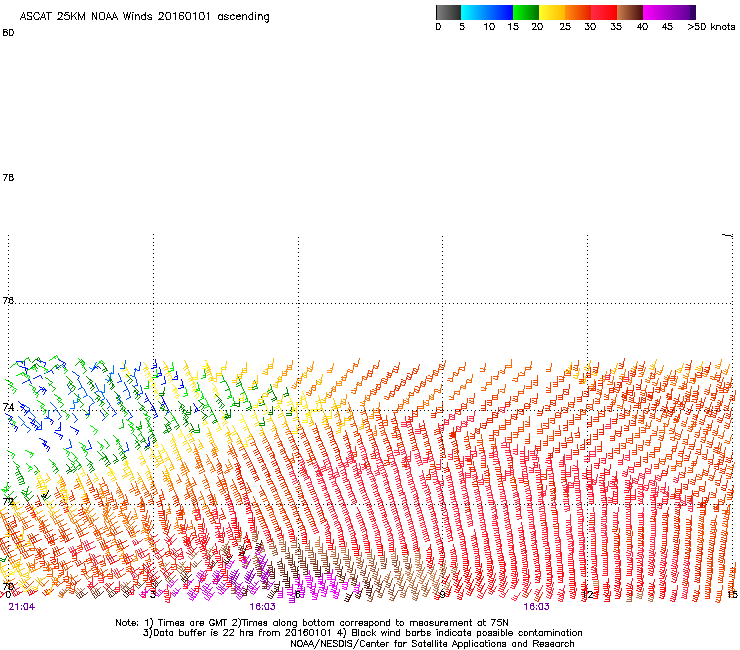Click the '>50 knots' legend label
The image size is (740, 650).
[x=711, y=27]
